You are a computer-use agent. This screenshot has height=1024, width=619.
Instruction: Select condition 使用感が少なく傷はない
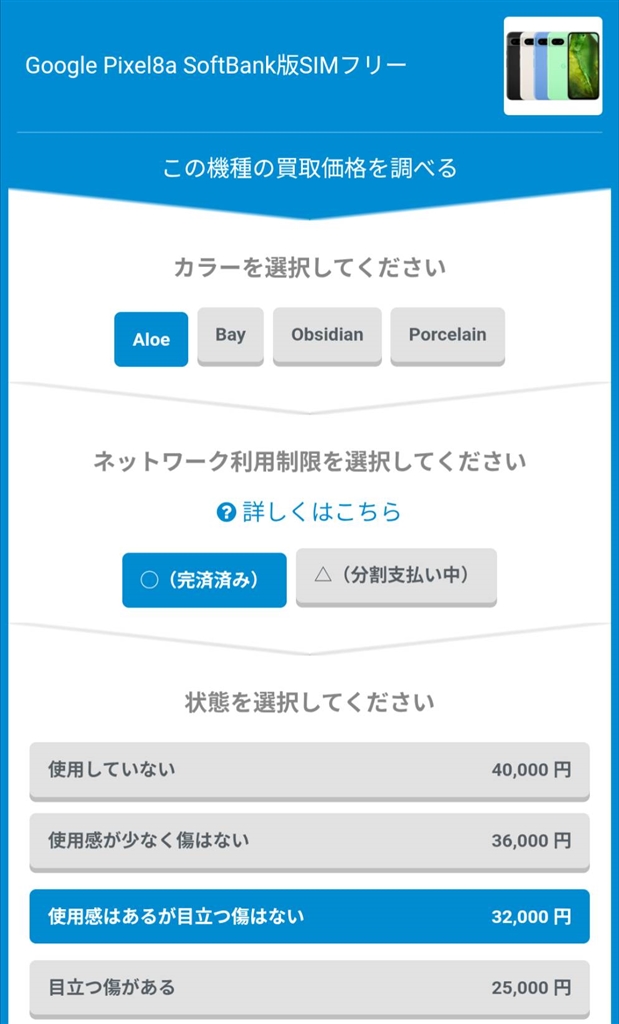coord(309,841)
